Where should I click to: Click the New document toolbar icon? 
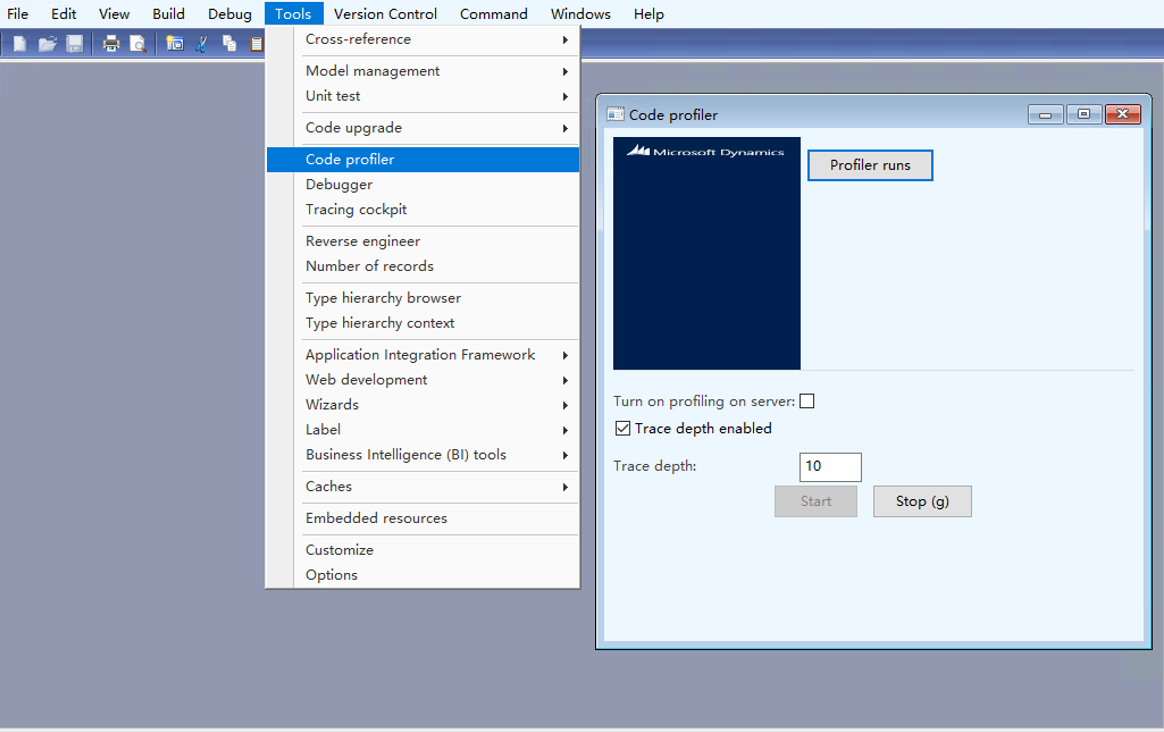pyautogui.click(x=20, y=44)
